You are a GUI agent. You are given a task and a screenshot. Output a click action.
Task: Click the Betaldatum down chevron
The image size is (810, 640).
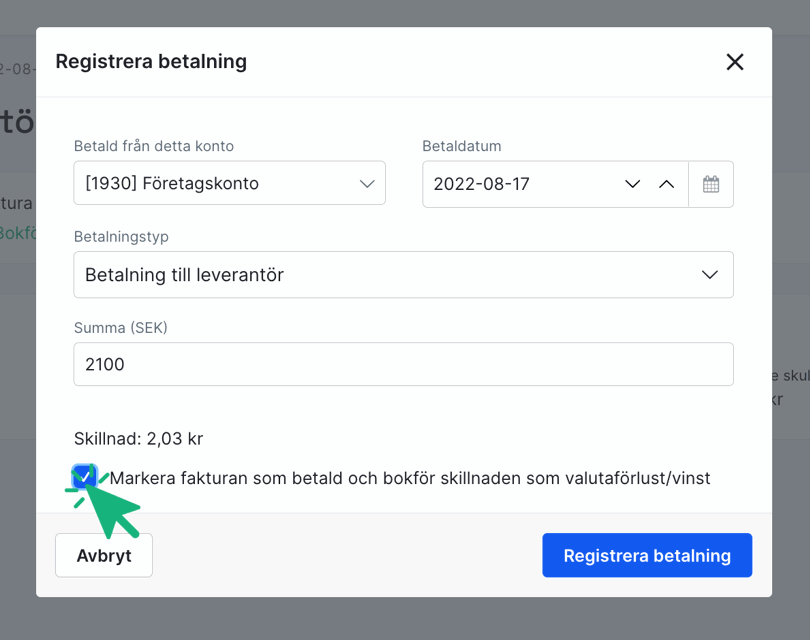(x=632, y=183)
